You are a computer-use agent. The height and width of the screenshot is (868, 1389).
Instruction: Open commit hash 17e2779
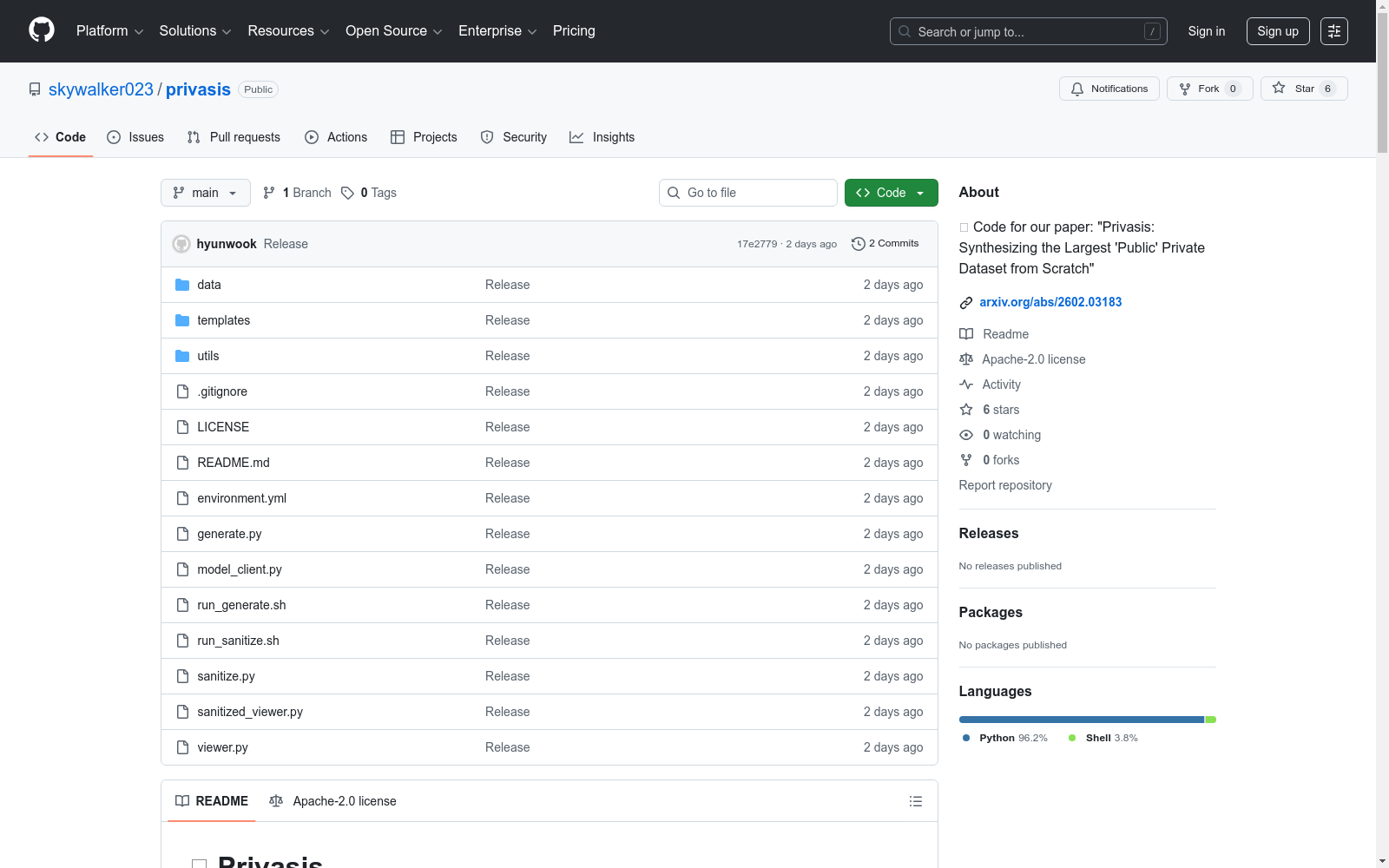click(757, 244)
